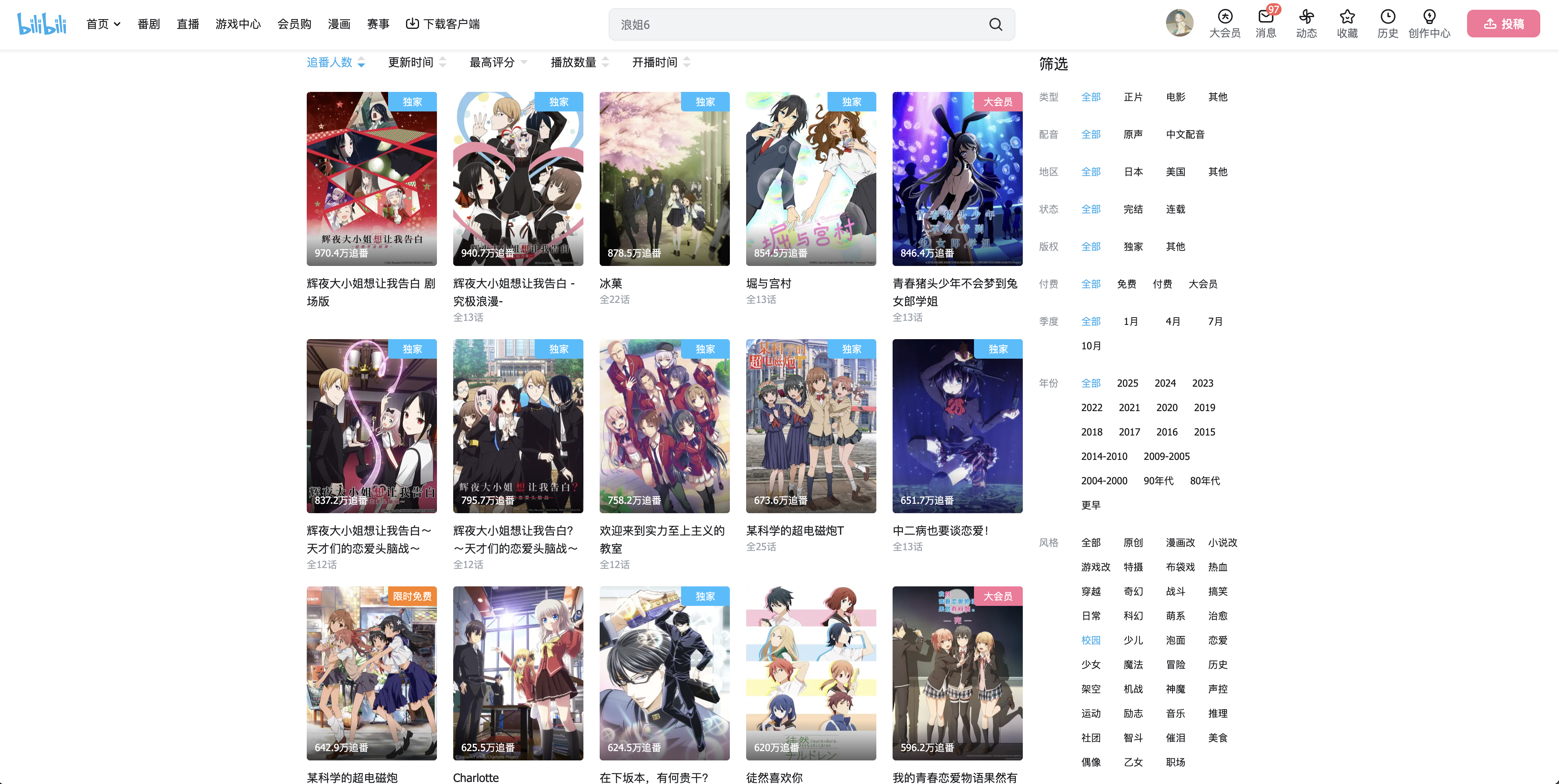
Task: Expand the 首页 dropdown chevron
Action: pos(118,24)
